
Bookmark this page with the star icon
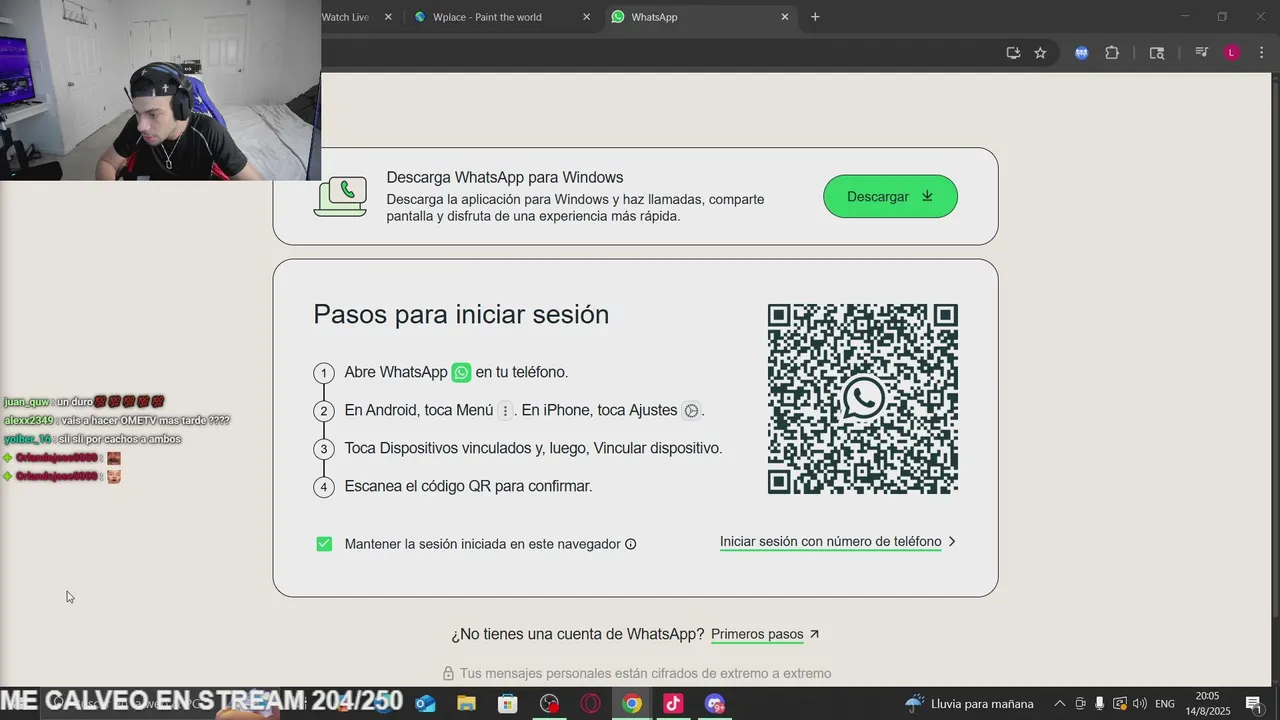pos(1040,53)
